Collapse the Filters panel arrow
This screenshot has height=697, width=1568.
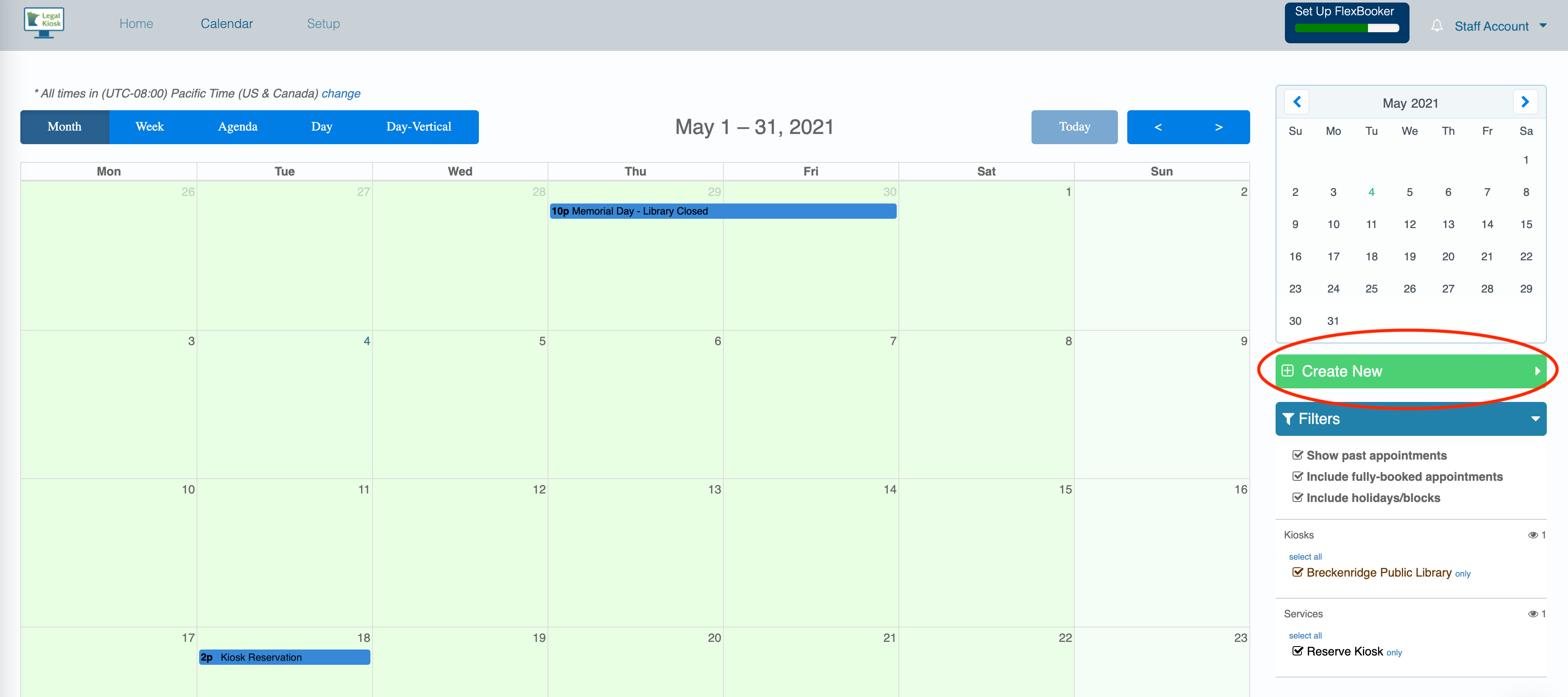(x=1535, y=419)
